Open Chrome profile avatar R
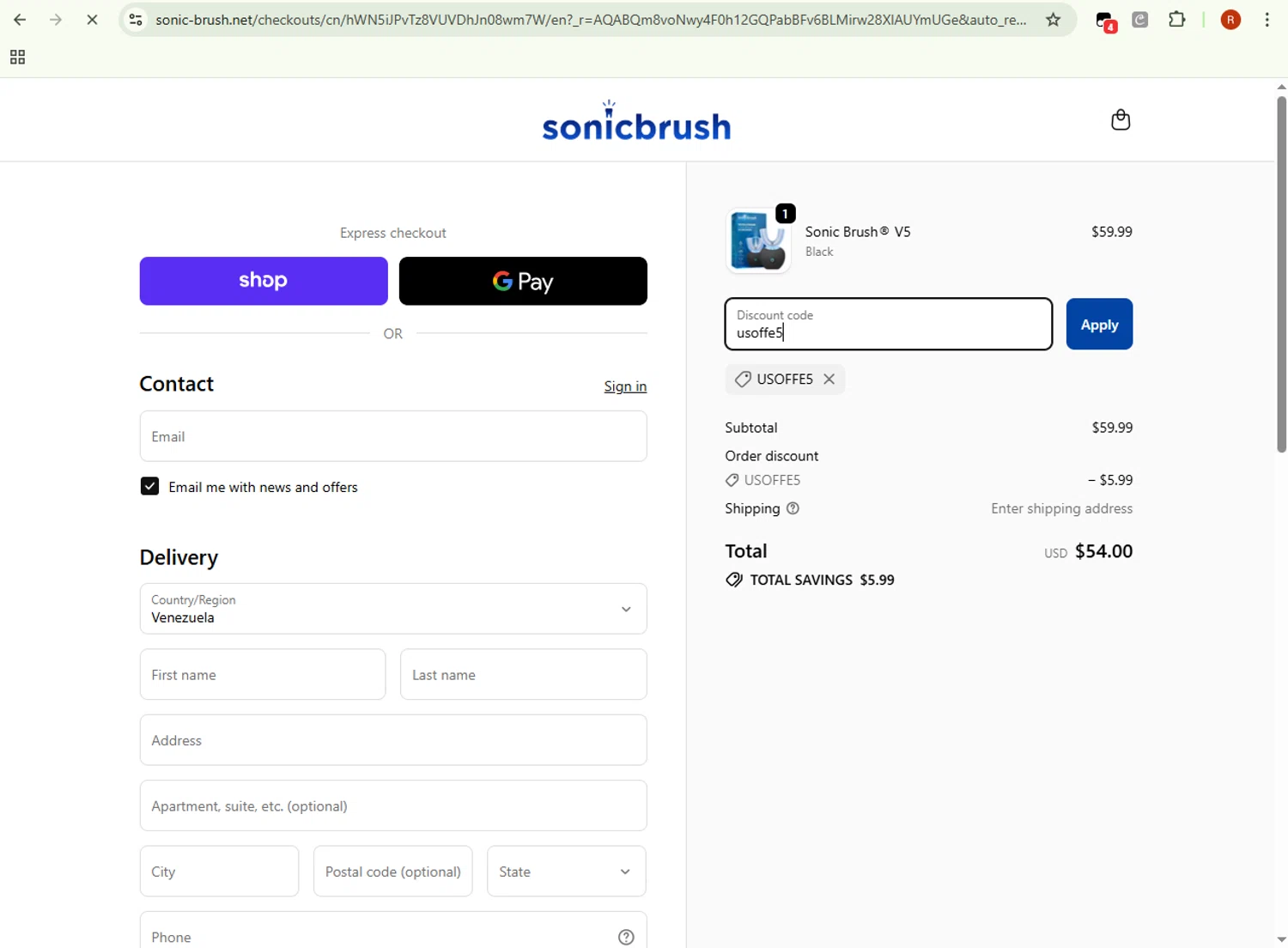 click(x=1230, y=20)
